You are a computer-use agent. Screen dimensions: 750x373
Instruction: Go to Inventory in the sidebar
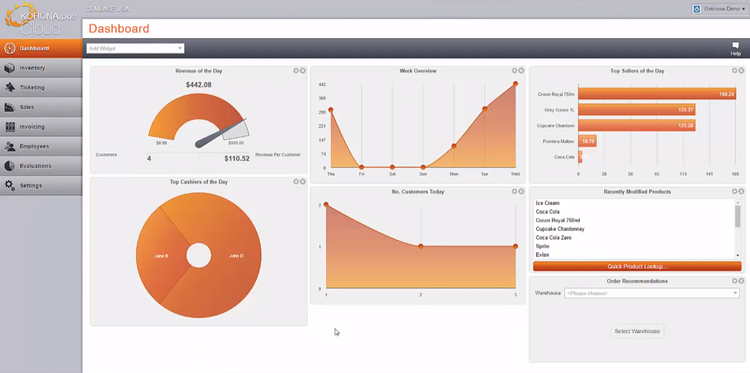41,68
